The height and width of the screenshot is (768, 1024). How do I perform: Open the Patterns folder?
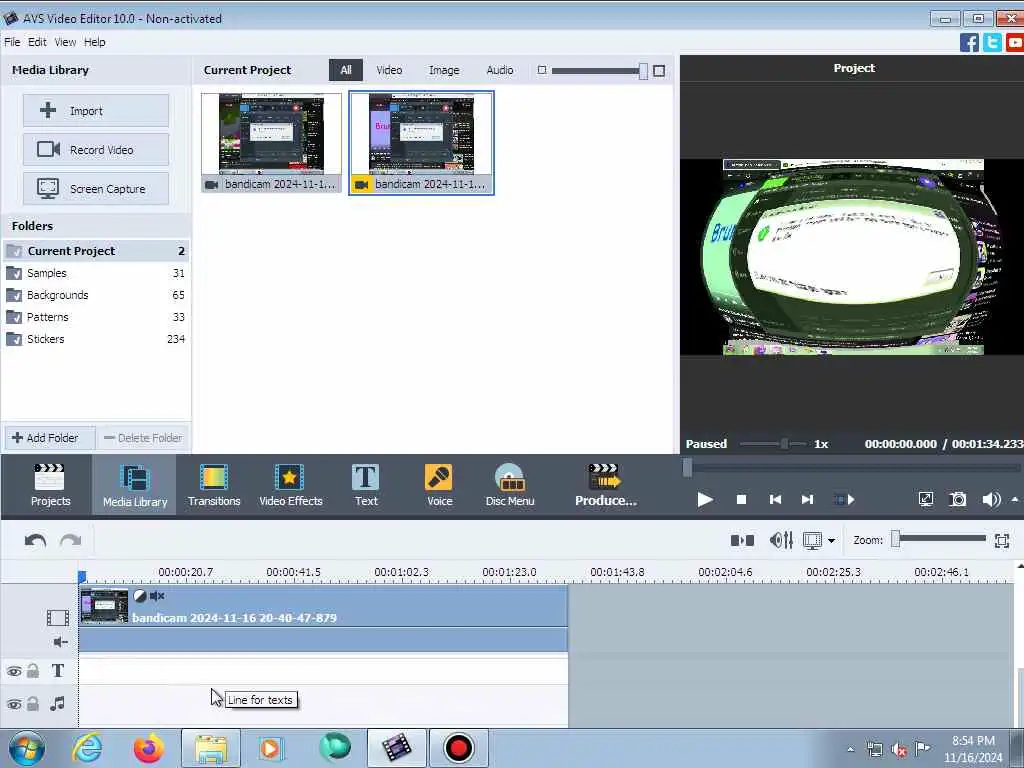tap(96, 317)
